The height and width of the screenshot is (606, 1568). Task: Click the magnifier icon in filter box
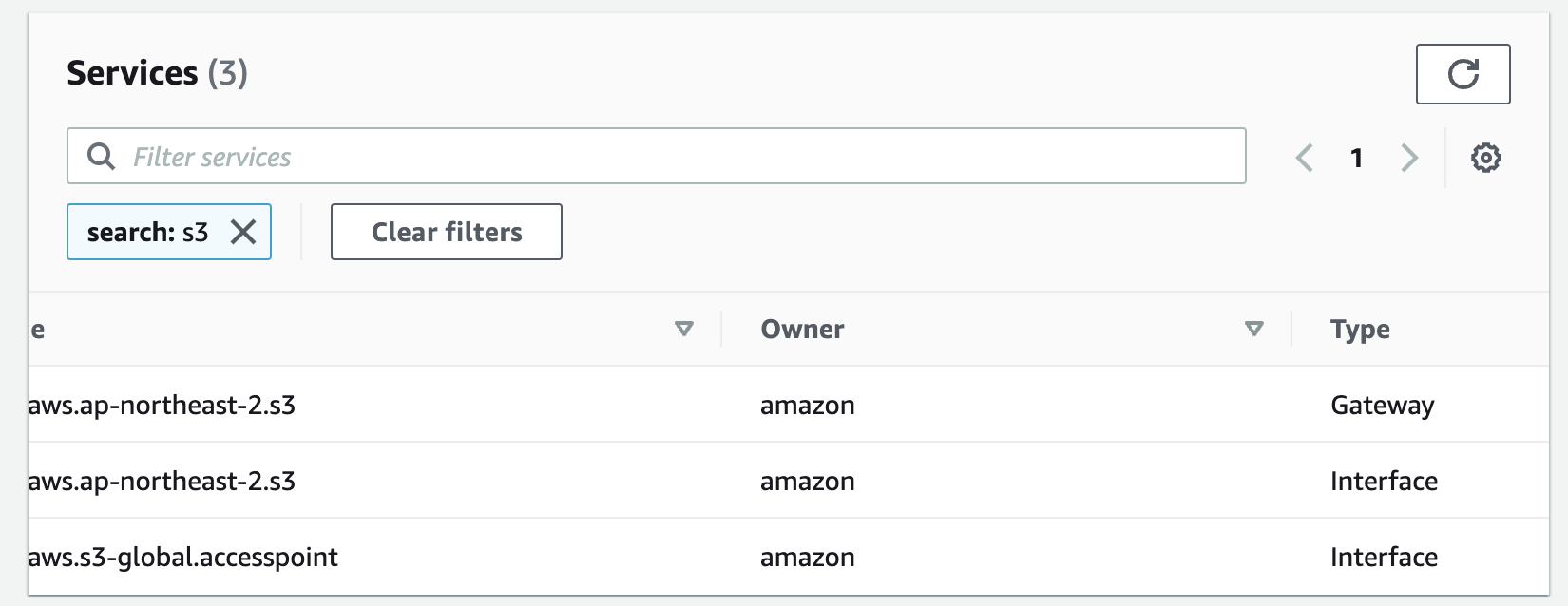tap(101, 156)
